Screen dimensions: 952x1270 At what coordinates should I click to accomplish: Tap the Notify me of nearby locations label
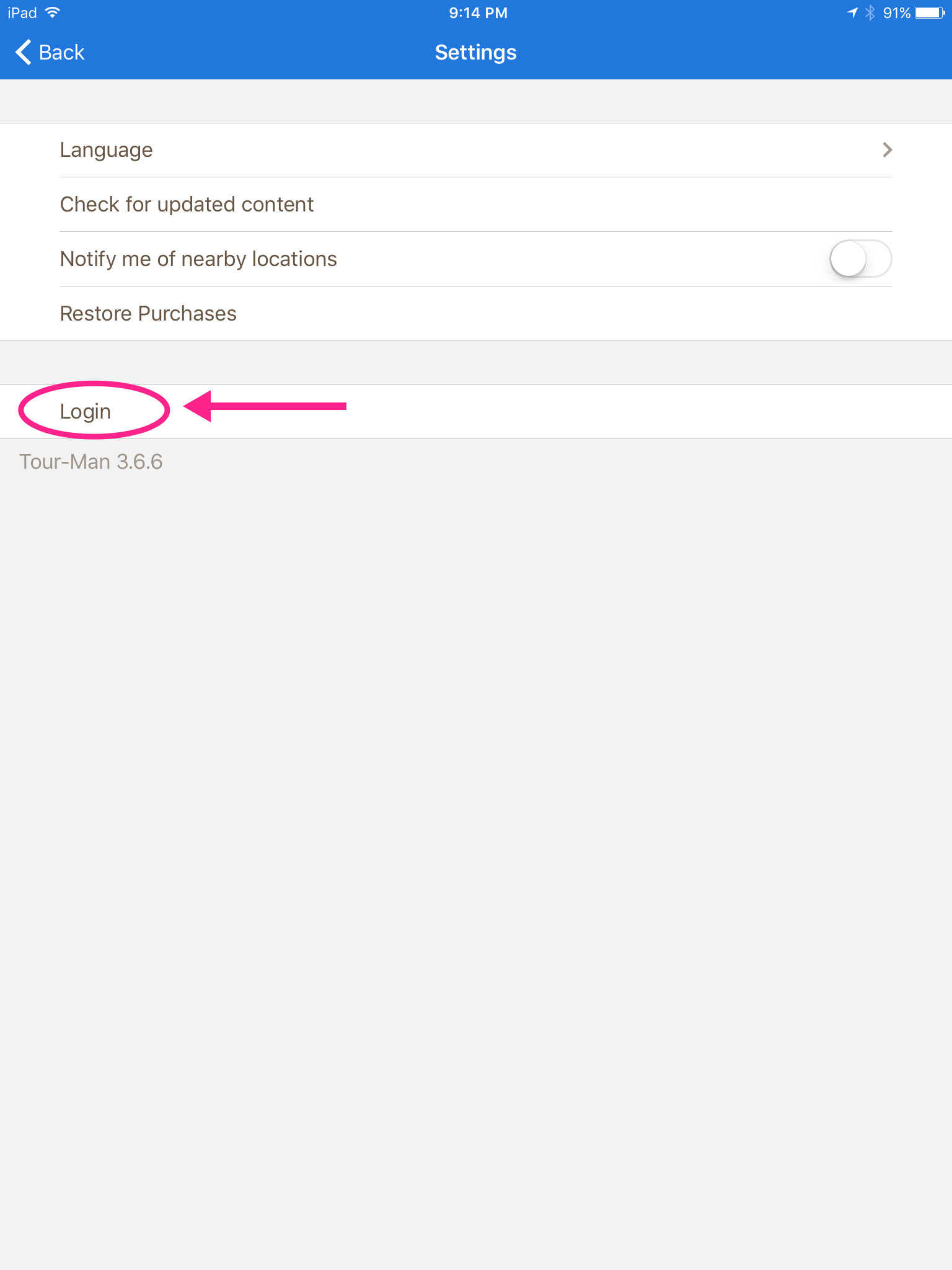coord(198,259)
